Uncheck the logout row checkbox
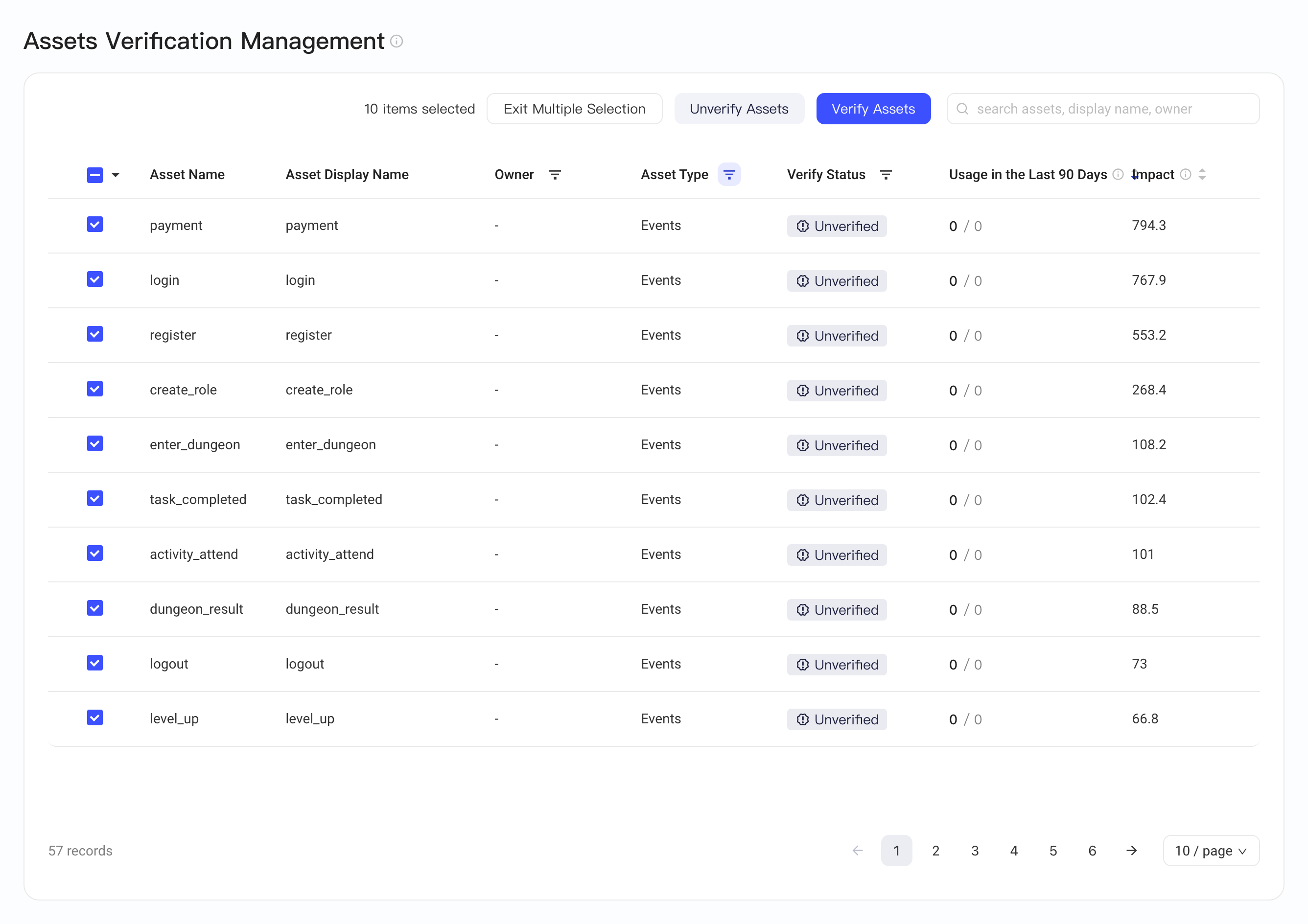 [x=95, y=663]
